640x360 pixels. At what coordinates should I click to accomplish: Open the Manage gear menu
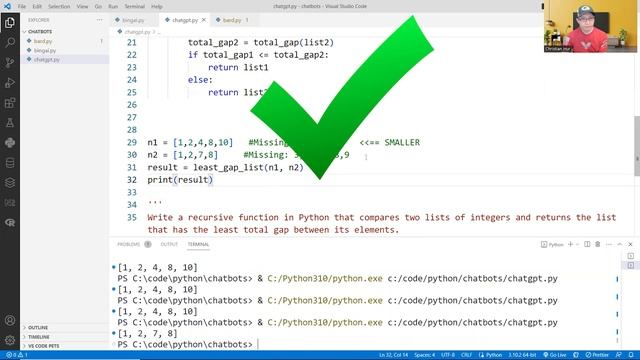10,340
